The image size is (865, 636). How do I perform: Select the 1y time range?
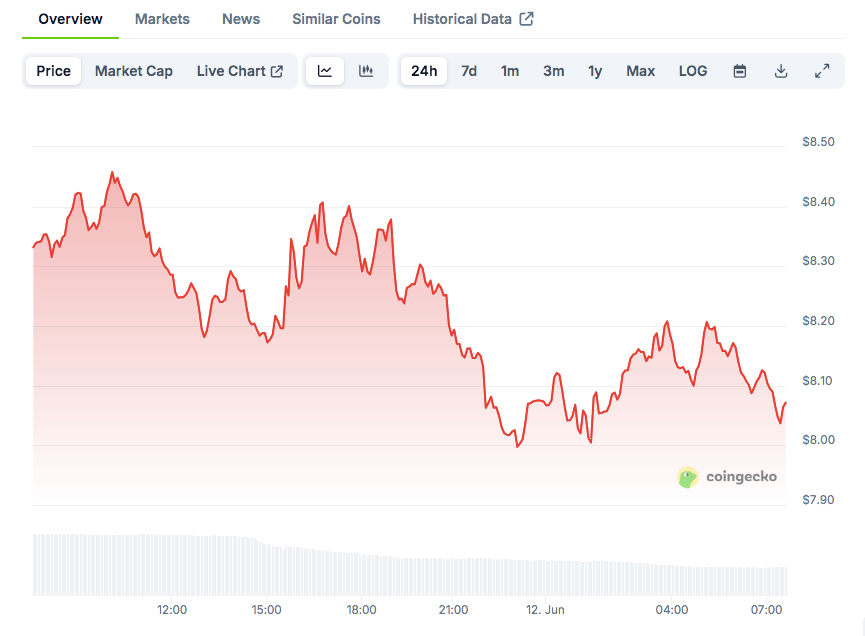click(x=595, y=71)
